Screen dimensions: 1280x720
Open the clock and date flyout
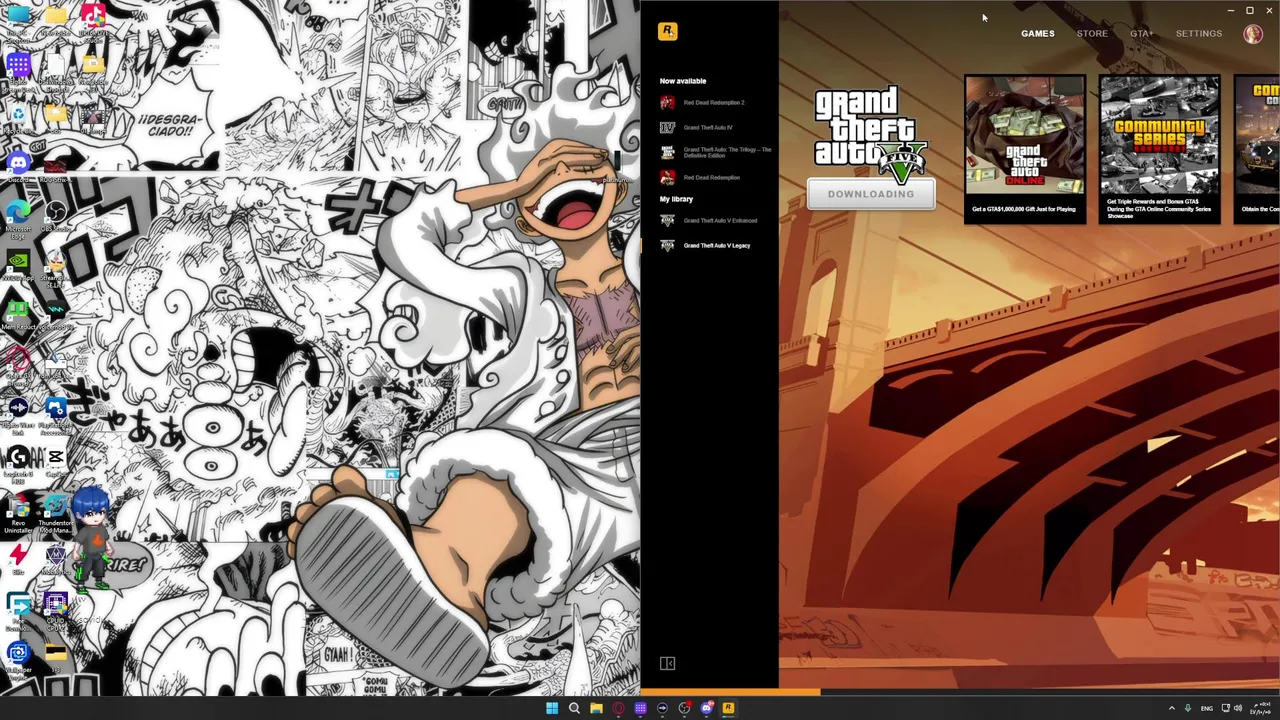coord(1259,708)
